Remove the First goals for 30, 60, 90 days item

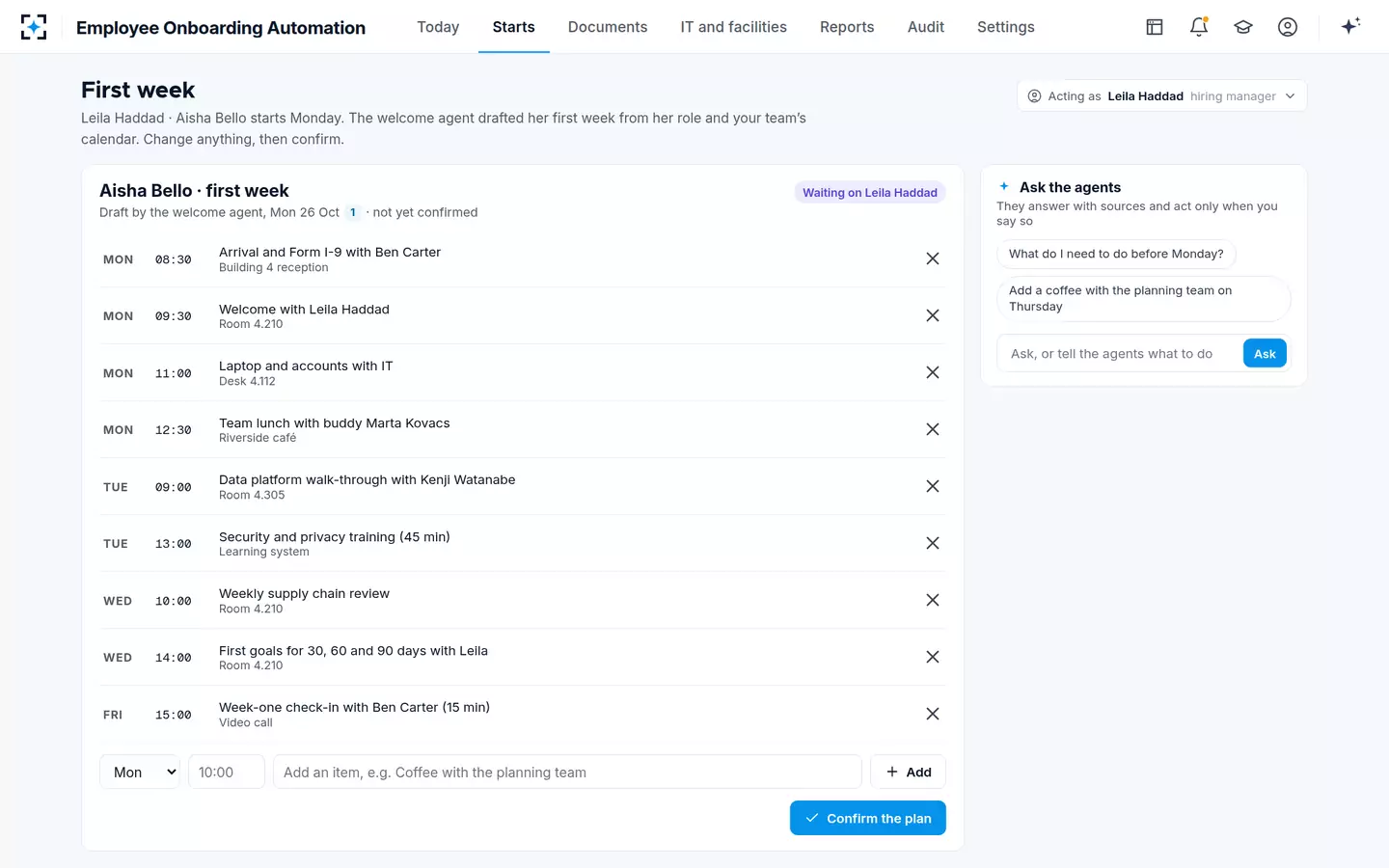point(933,657)
